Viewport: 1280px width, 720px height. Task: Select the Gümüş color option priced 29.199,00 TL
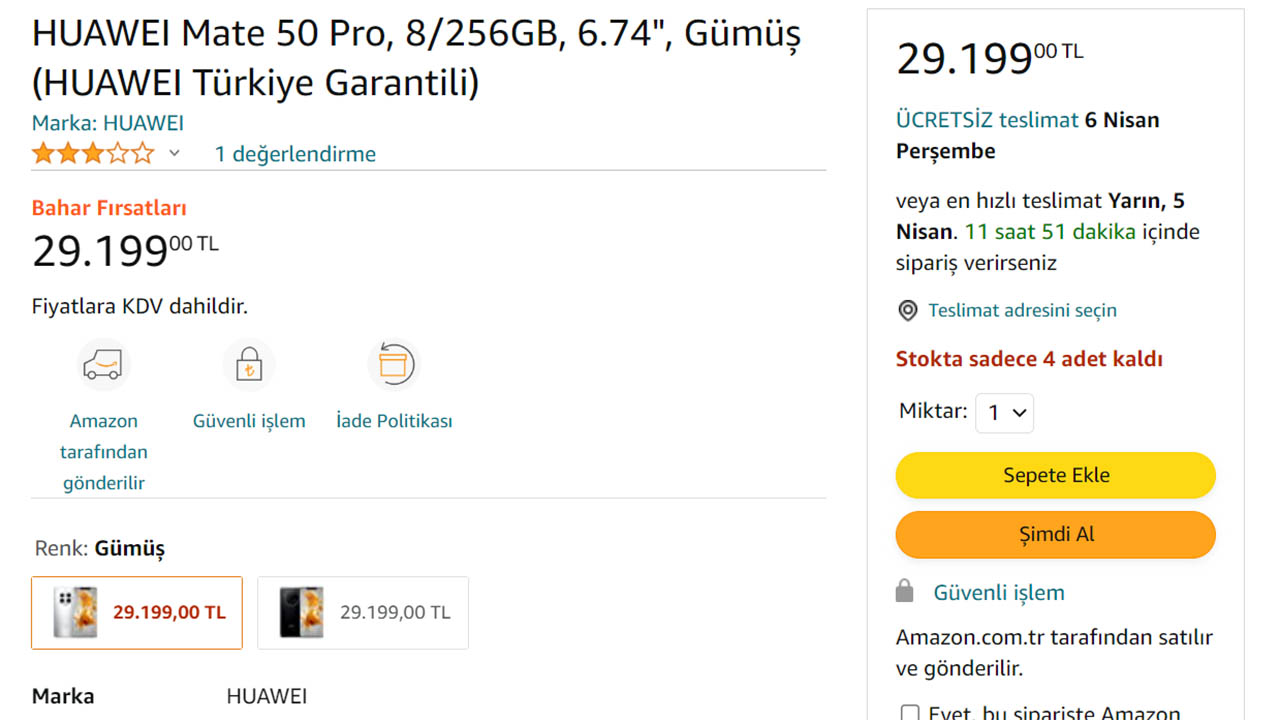click(x=137, y=612)
